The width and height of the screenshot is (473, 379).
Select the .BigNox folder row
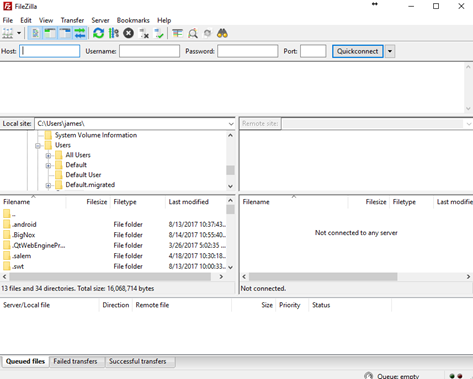click(114, 235)
